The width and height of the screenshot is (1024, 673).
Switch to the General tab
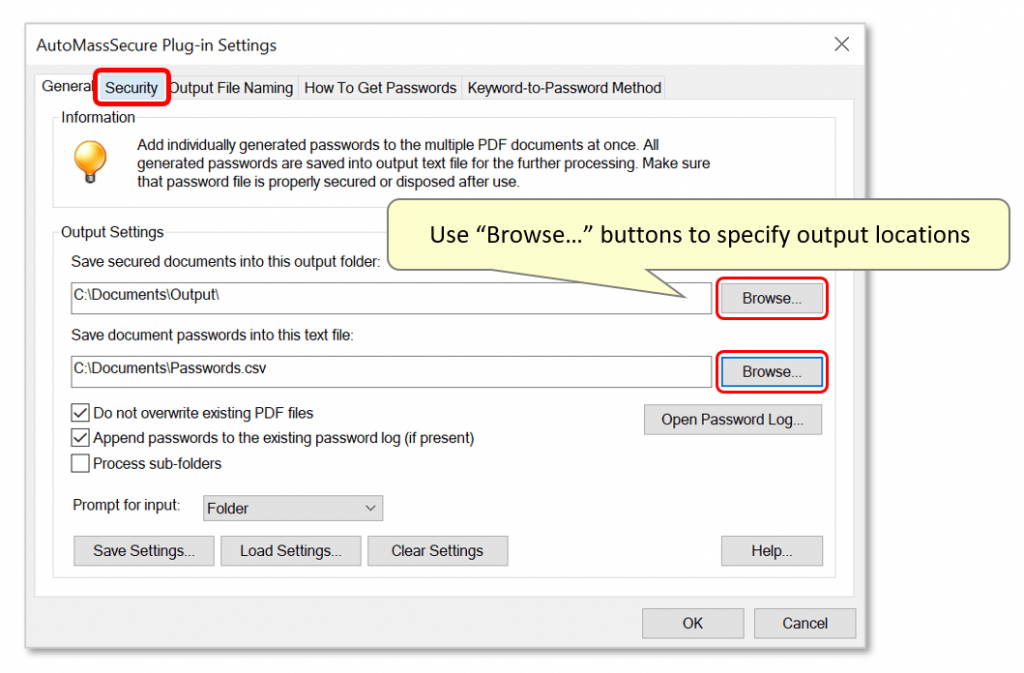(66, 86)
